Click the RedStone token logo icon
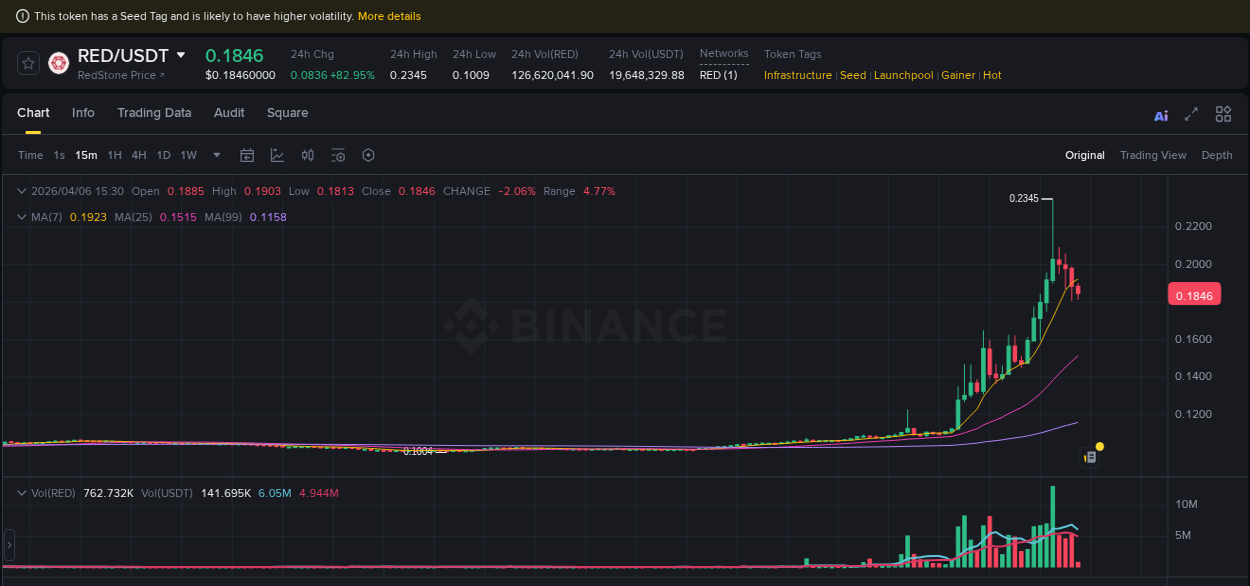This screenshot has width=1250, height=586. pyautogui.click(x=58, y=63)
